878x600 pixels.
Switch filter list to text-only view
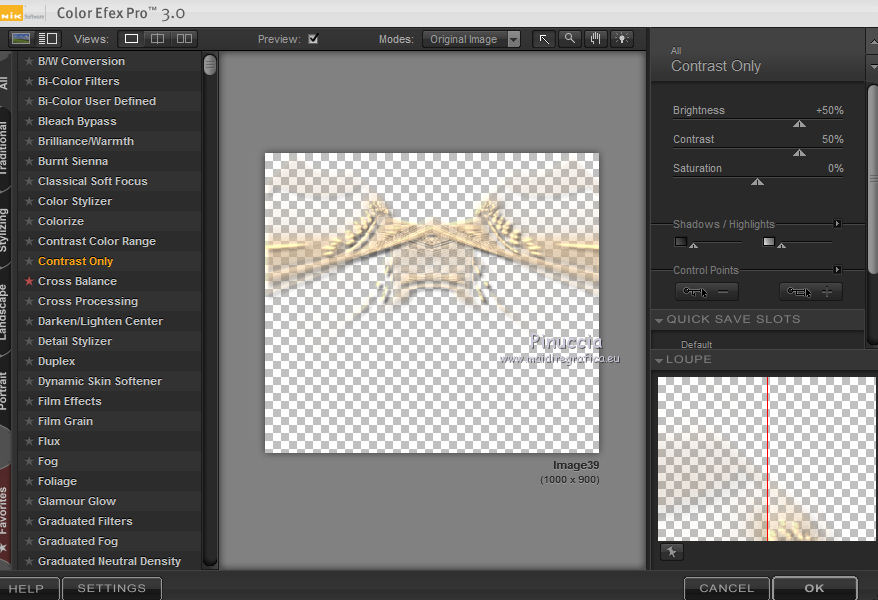pos(48,39)
